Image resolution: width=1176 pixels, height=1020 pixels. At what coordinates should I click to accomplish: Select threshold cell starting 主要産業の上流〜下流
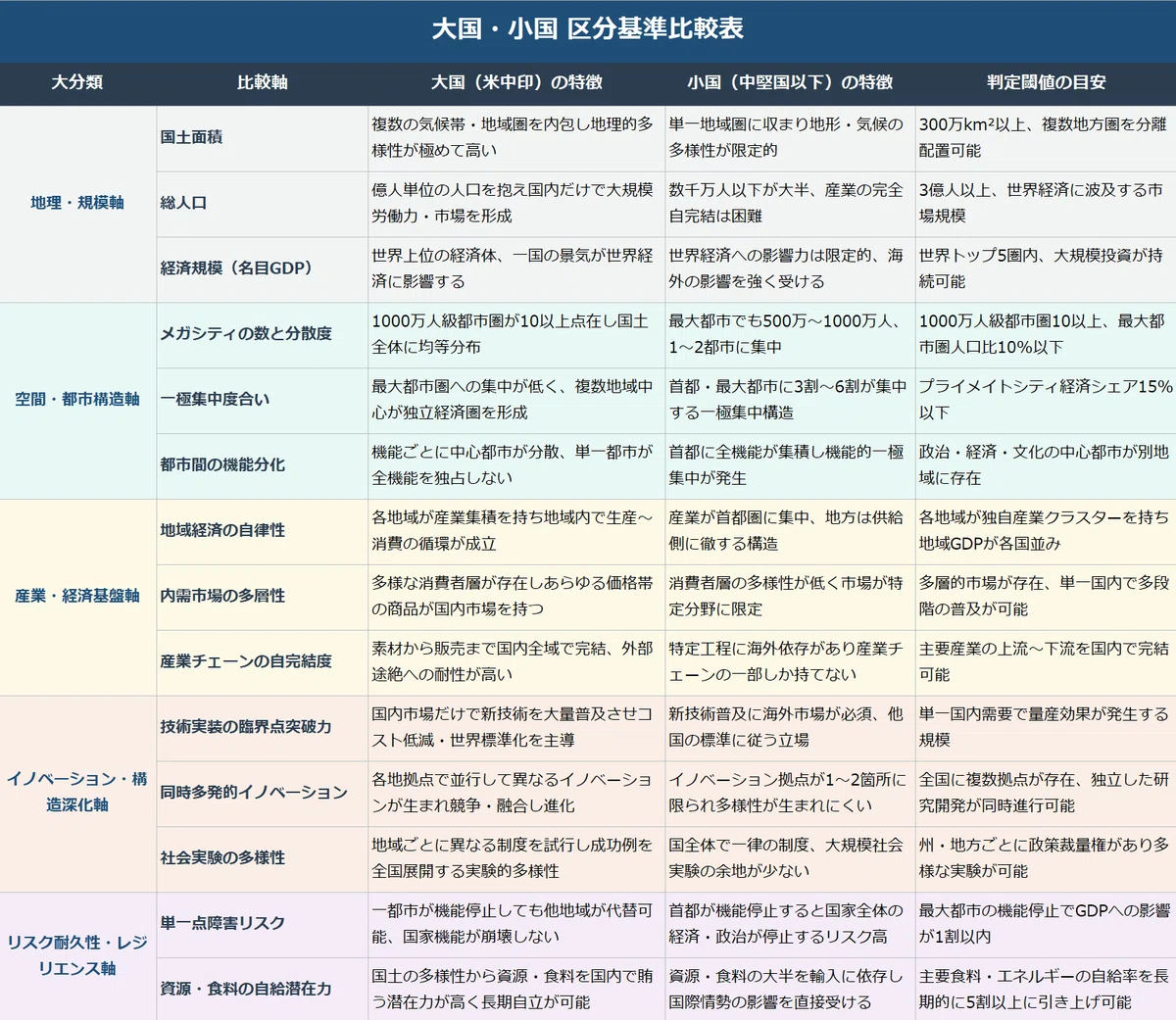click(1046, 663)
